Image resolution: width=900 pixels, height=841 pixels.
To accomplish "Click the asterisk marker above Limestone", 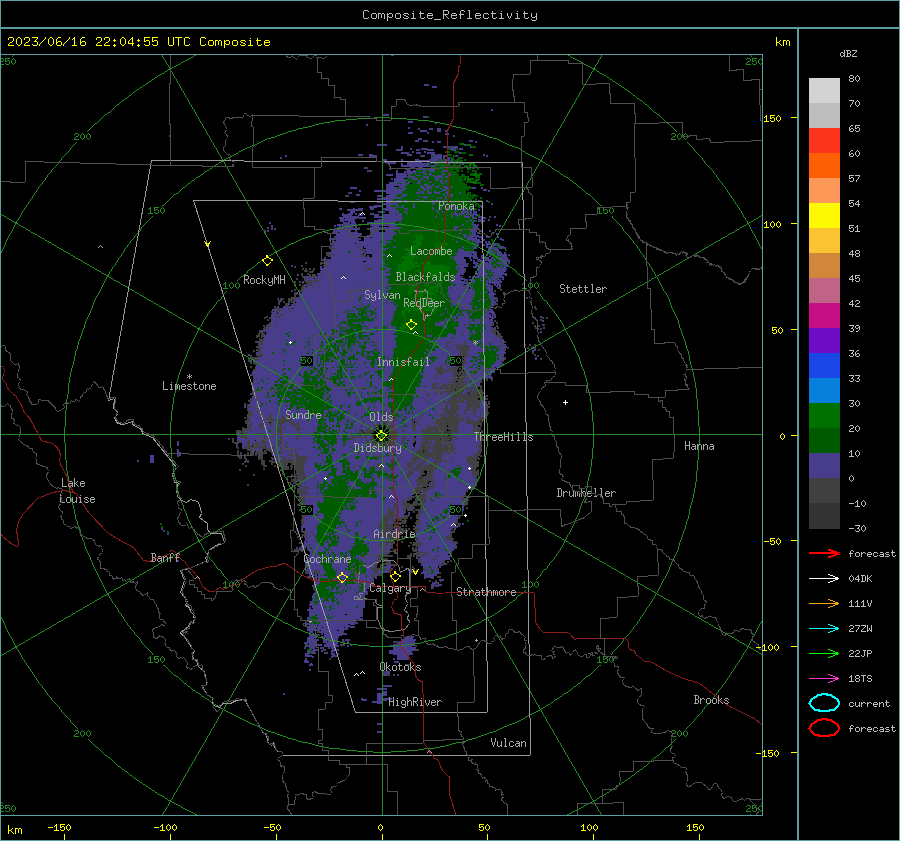I will (189, 377).
